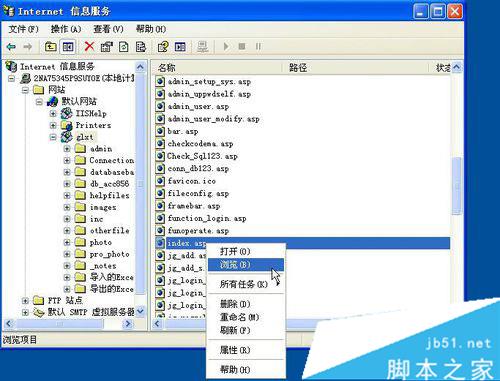Open the 文件(F) menu
This screenshot has height=381, width=500.
[x=23, y=29]
